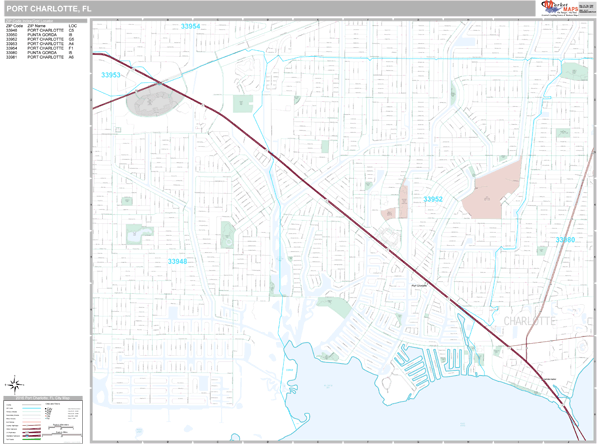Click the green park with the blue lake

(139, 234)
